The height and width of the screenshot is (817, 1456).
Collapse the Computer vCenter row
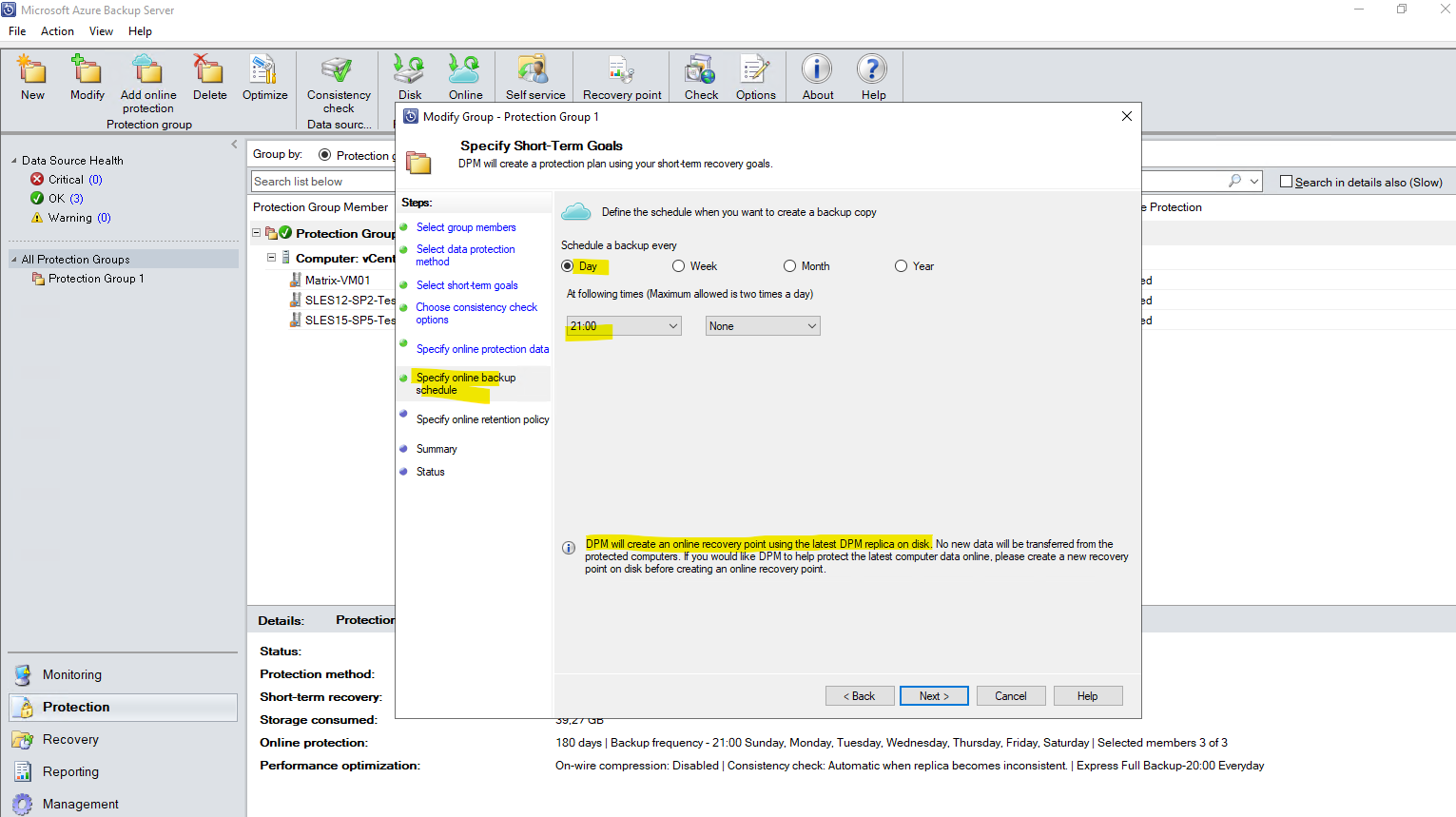(271, 258)
